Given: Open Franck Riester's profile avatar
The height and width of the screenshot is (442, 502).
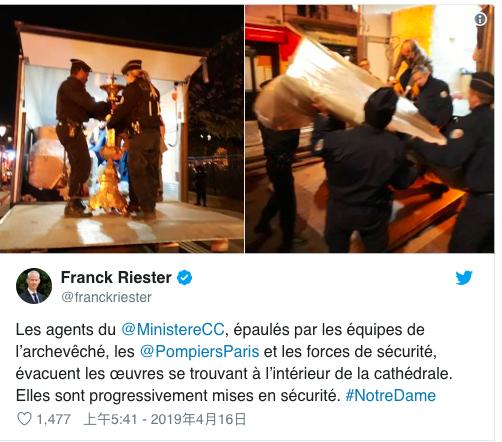Looking at the screenshot, I should (34, 286).
